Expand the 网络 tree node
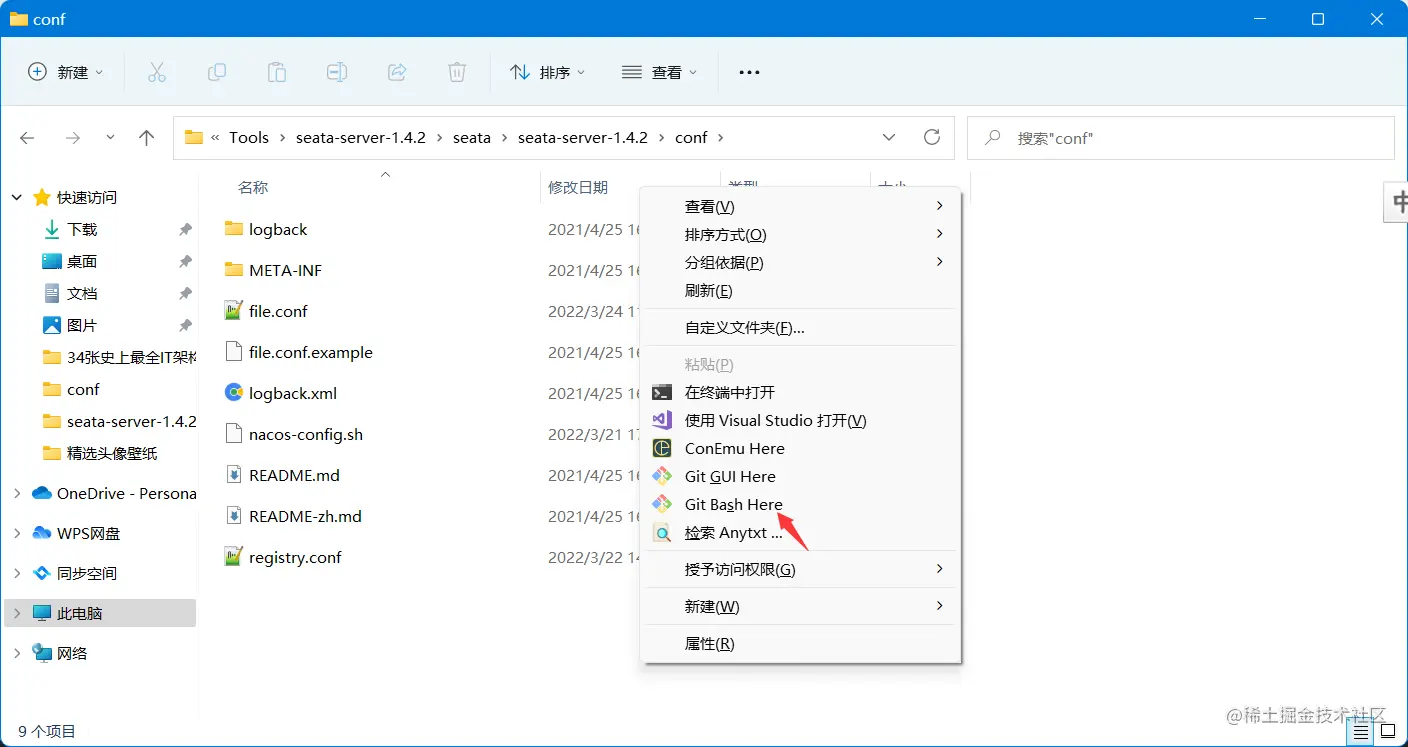This screenshot has height=747, width=1408. pyautogui.click(x=17, y=653)
